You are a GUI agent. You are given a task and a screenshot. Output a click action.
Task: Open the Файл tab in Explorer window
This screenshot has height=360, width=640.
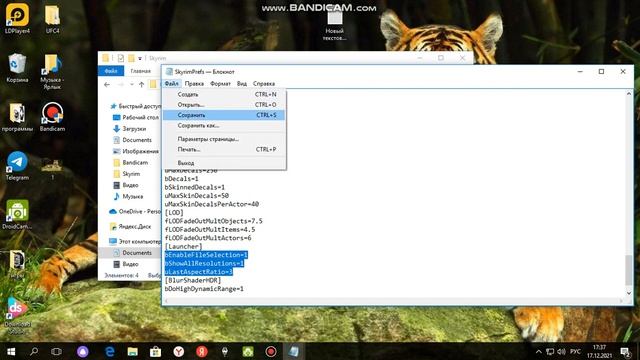click(x=111, y=71)
